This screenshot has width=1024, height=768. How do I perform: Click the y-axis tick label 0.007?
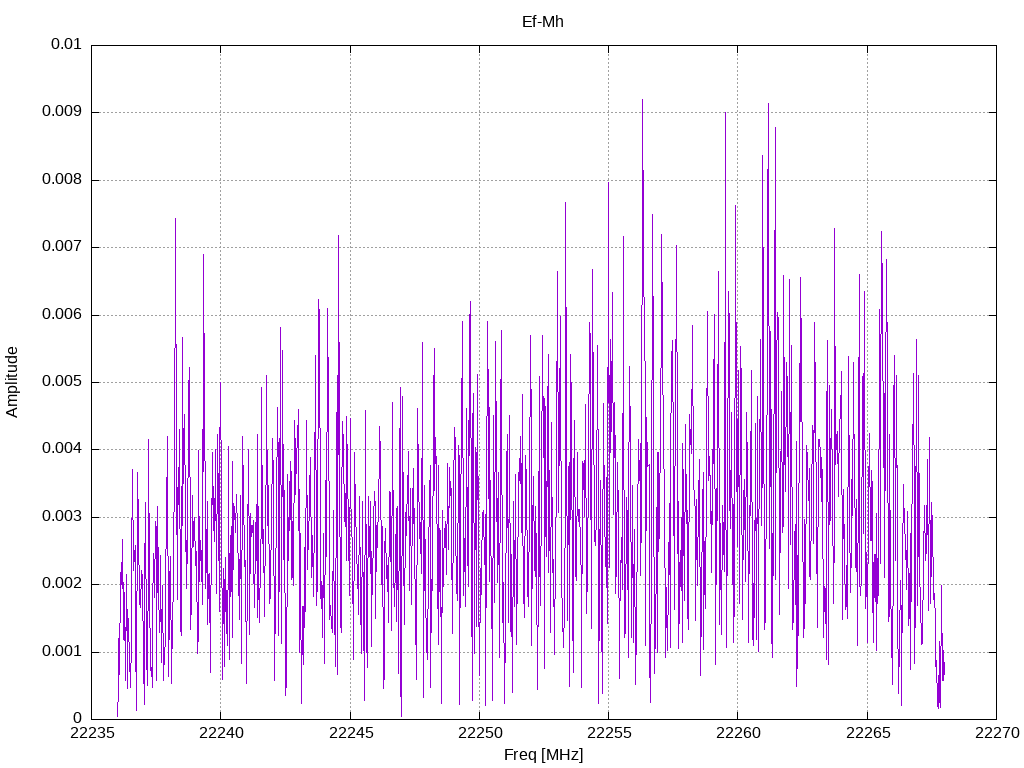coord(63,247)
